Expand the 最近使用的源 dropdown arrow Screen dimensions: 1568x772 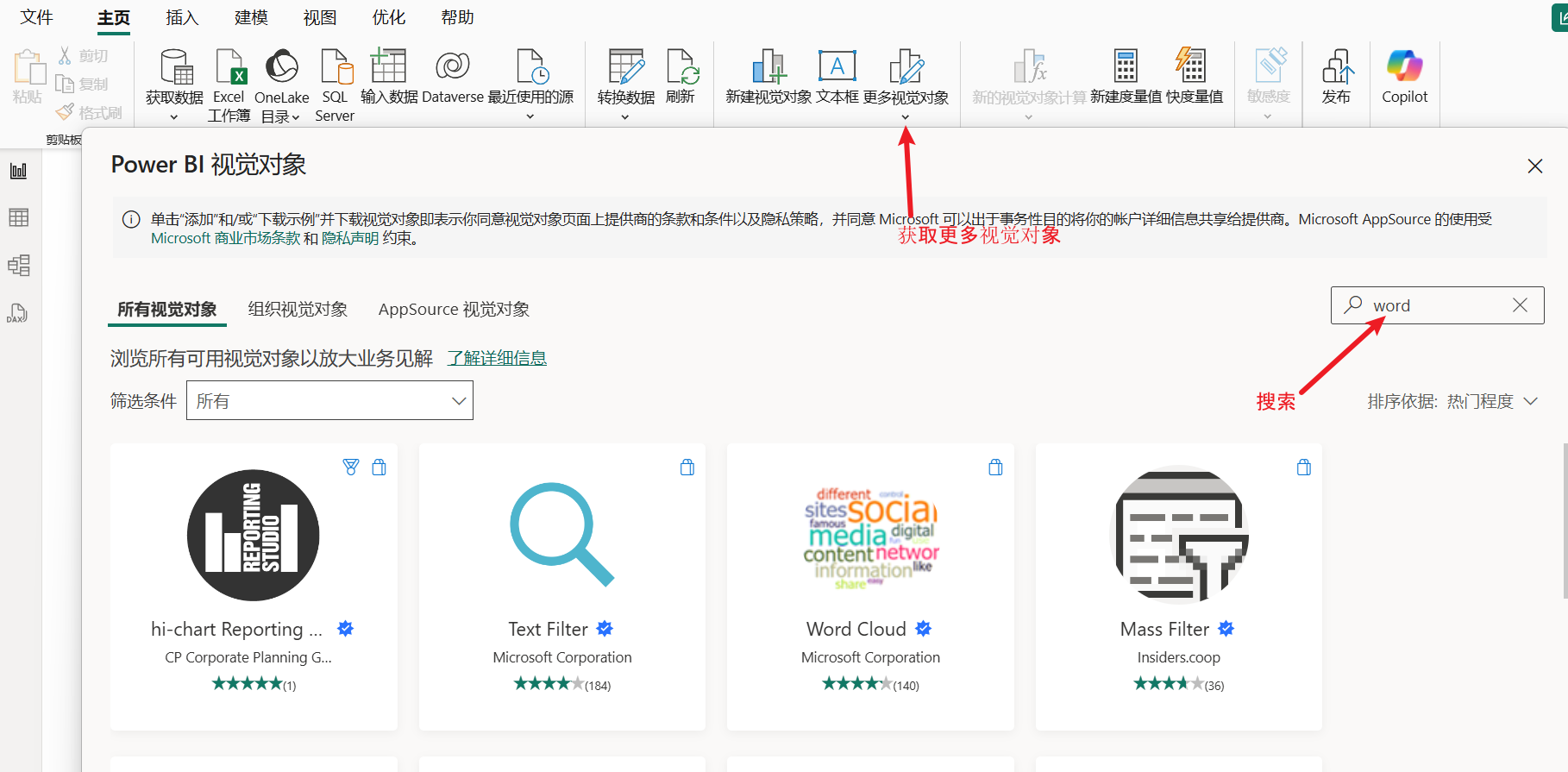pos(530,116)
